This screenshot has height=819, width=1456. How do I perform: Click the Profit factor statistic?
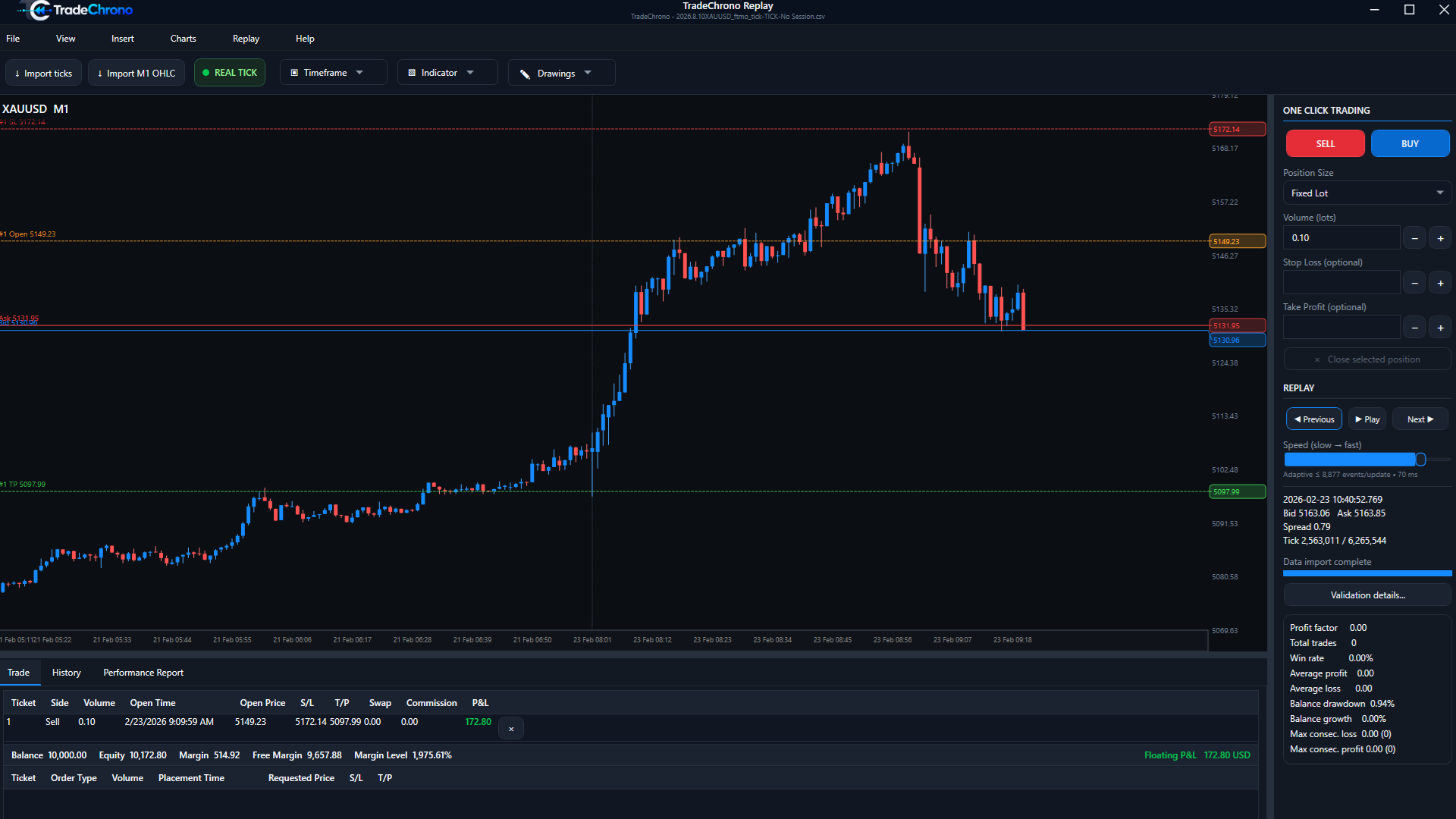pos(1328,628)
